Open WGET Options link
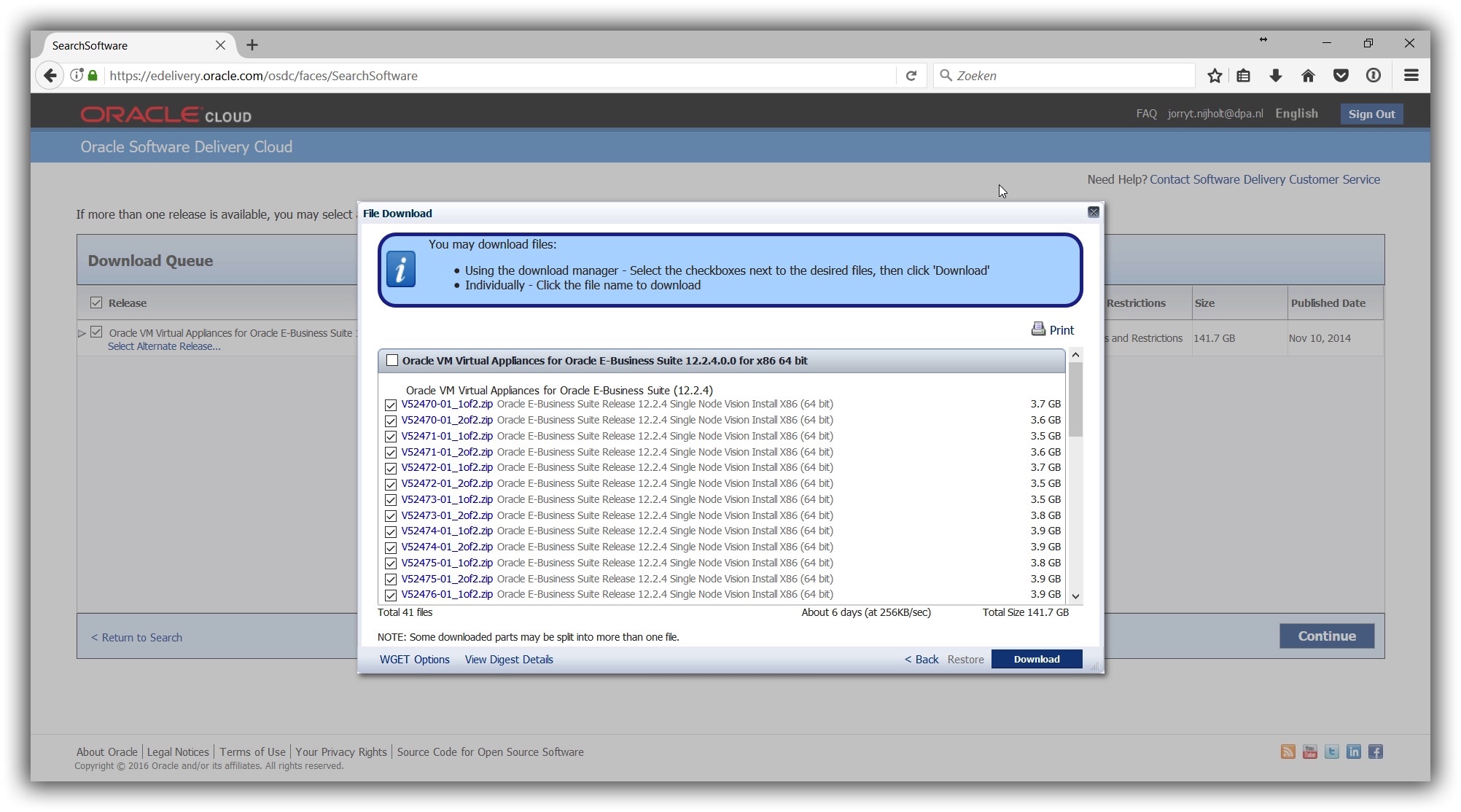The height and width of the screenshot is (812, 1461). click(414, 659)
